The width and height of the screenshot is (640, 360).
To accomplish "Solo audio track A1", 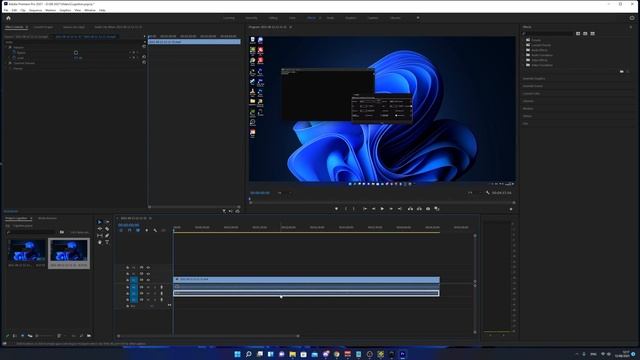I will click(155, 287).
